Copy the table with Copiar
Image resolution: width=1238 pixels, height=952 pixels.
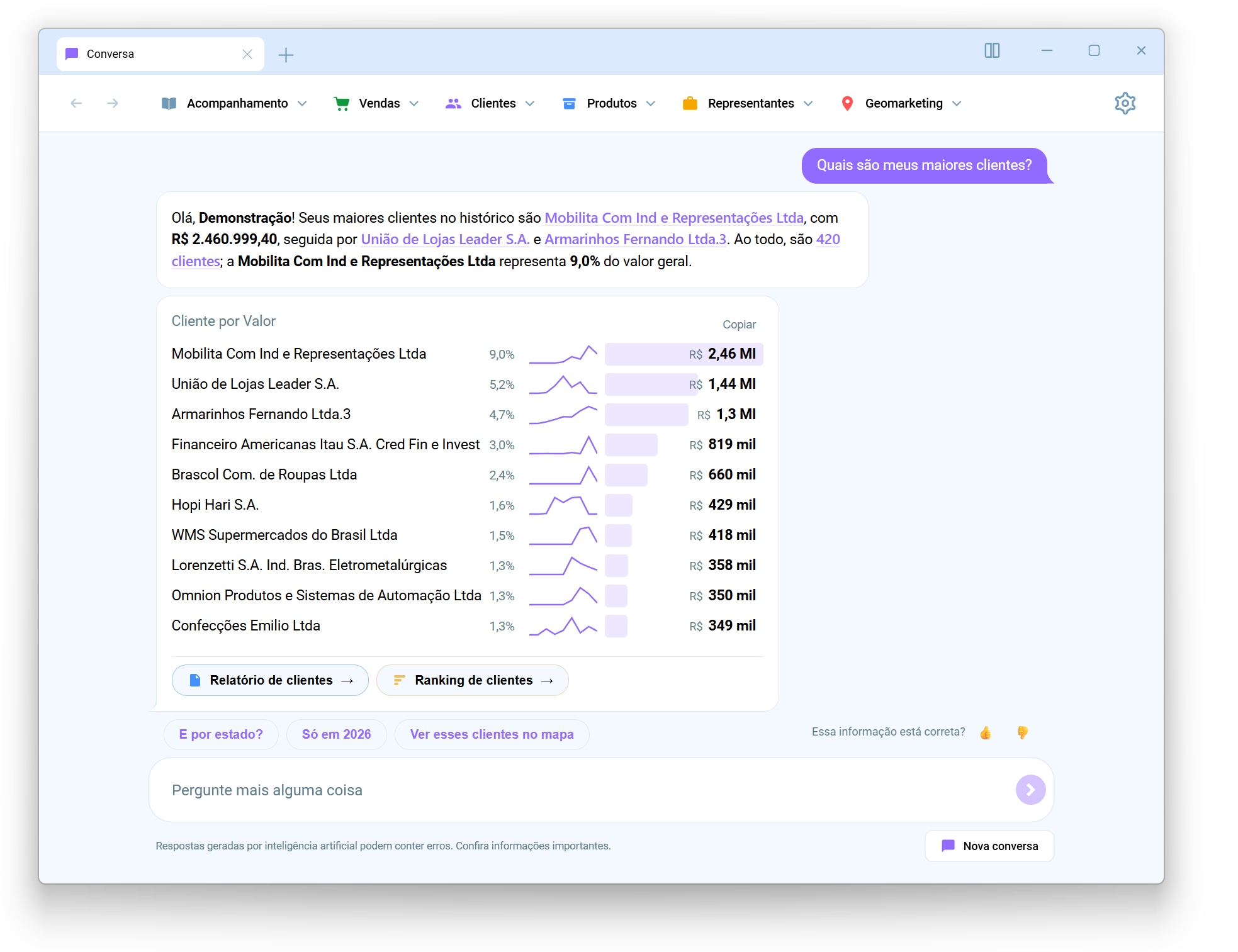pos(739,325)
